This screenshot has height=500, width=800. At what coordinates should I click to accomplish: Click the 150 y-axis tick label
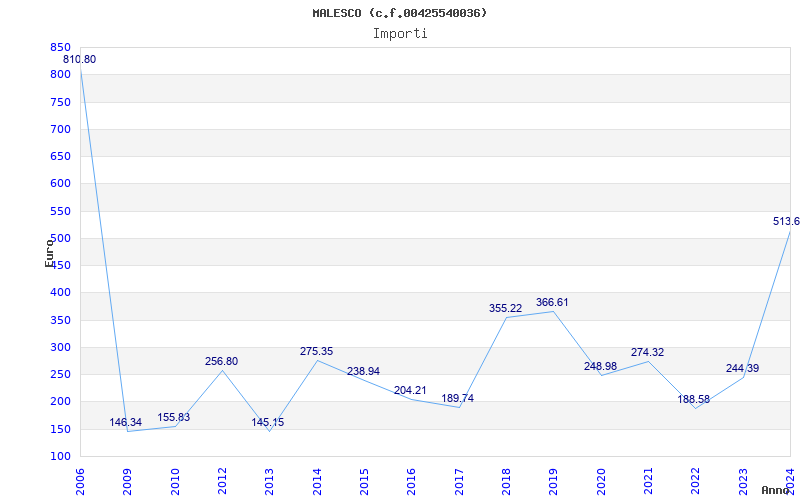point(60,429)
